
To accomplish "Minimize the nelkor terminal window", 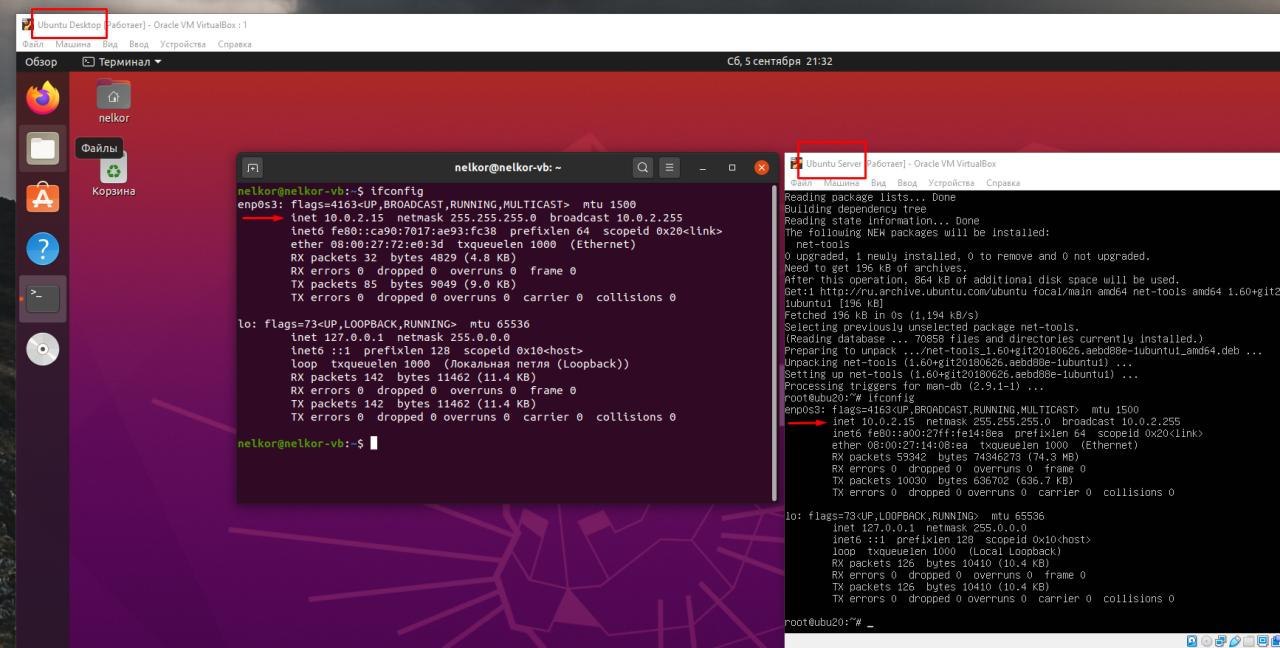I will (x=703, y=168).
